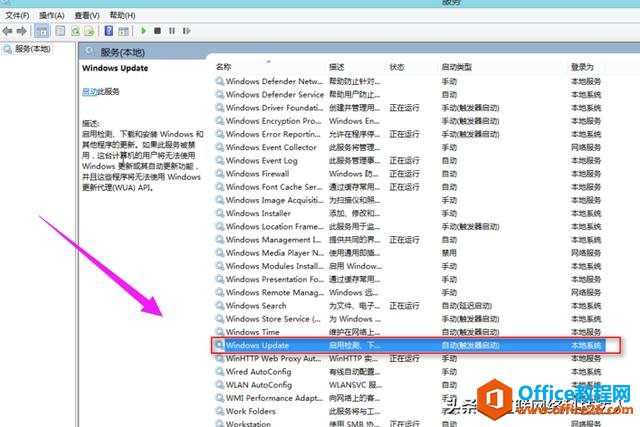Click 禁用 startup type of Windows Media Player
Screen dimensions: 640x427
click(449, 253)
